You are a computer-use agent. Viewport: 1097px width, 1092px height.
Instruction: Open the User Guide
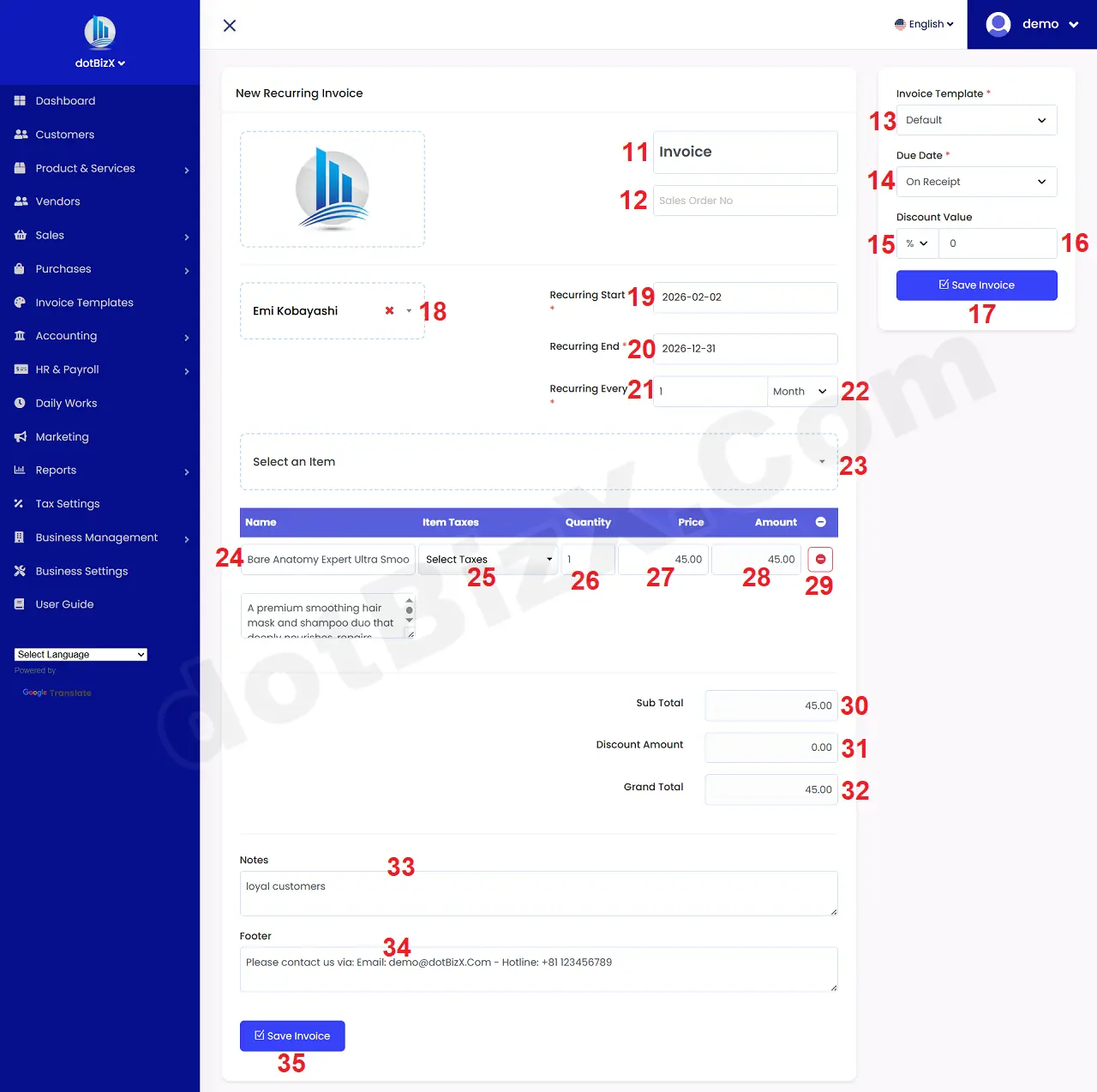coord(63,603)
